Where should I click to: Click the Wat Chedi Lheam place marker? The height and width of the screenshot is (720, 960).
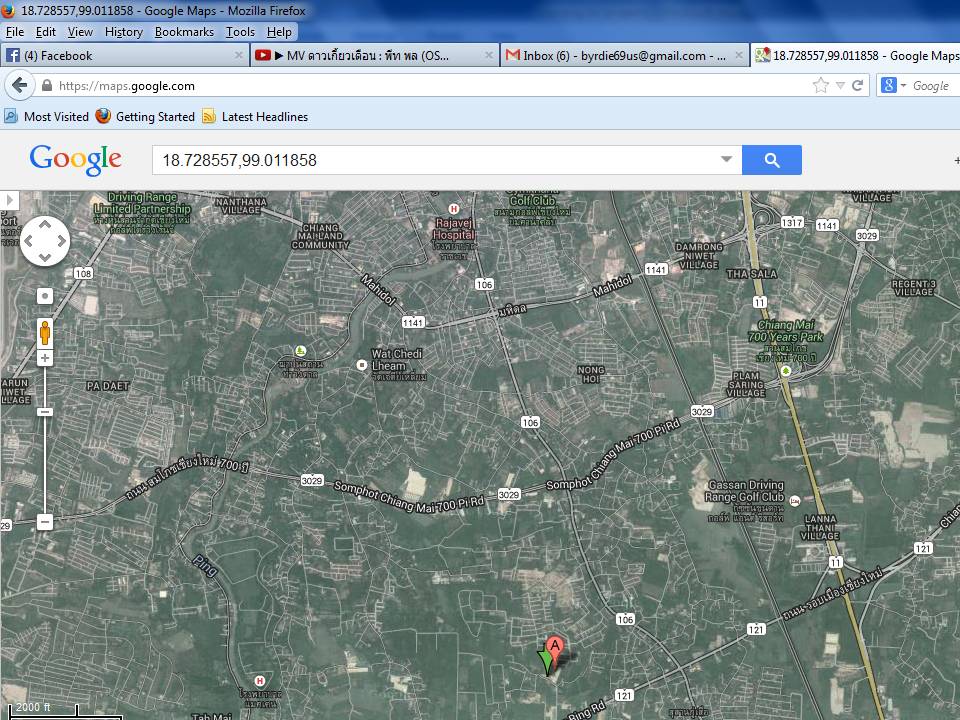(362, 365)
